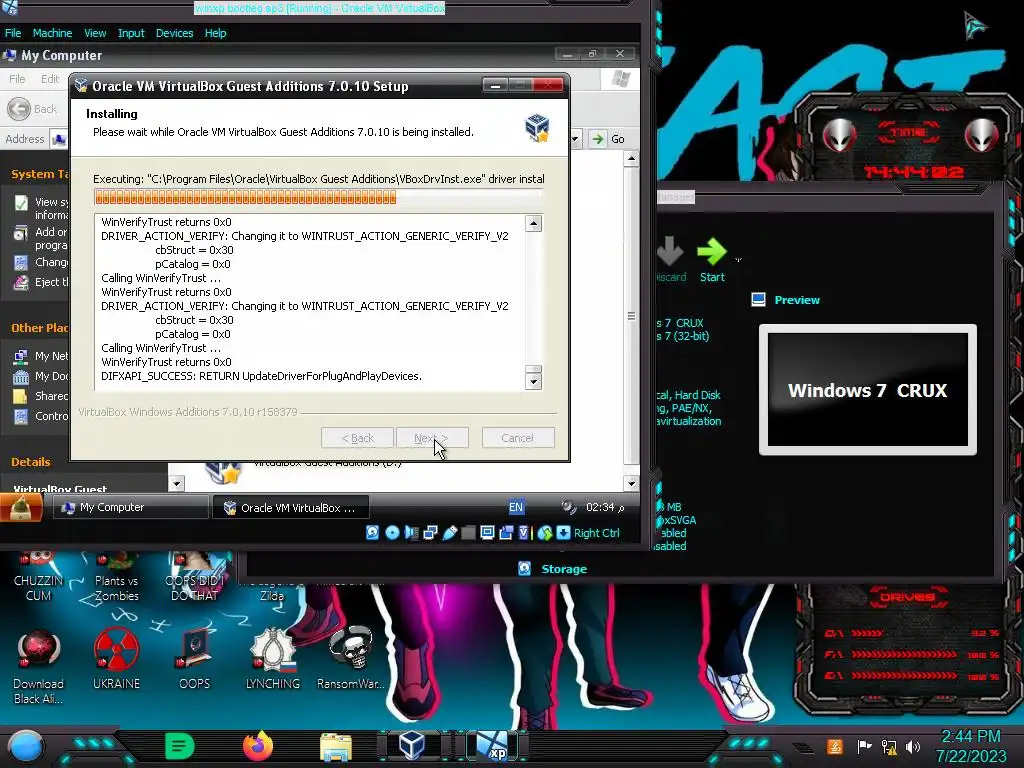Viewport: 1024px width, 768px height.
Task: Click the < Back button in setup
Action: click(357, 438)
